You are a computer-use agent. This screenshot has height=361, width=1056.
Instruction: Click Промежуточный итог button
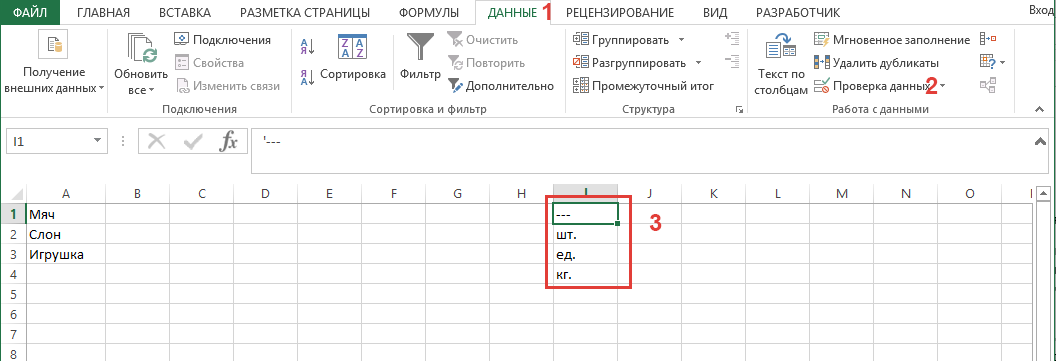[643, 86]
